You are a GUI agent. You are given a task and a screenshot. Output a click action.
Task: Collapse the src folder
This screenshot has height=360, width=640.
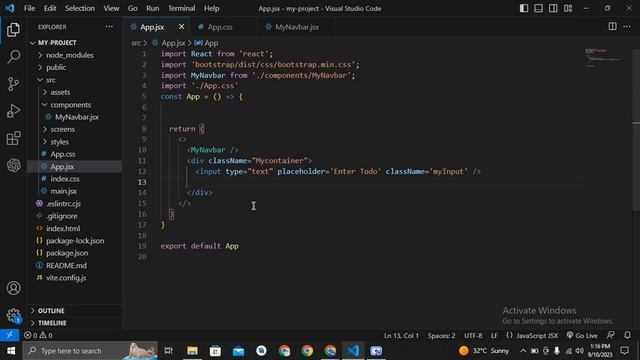75,80
